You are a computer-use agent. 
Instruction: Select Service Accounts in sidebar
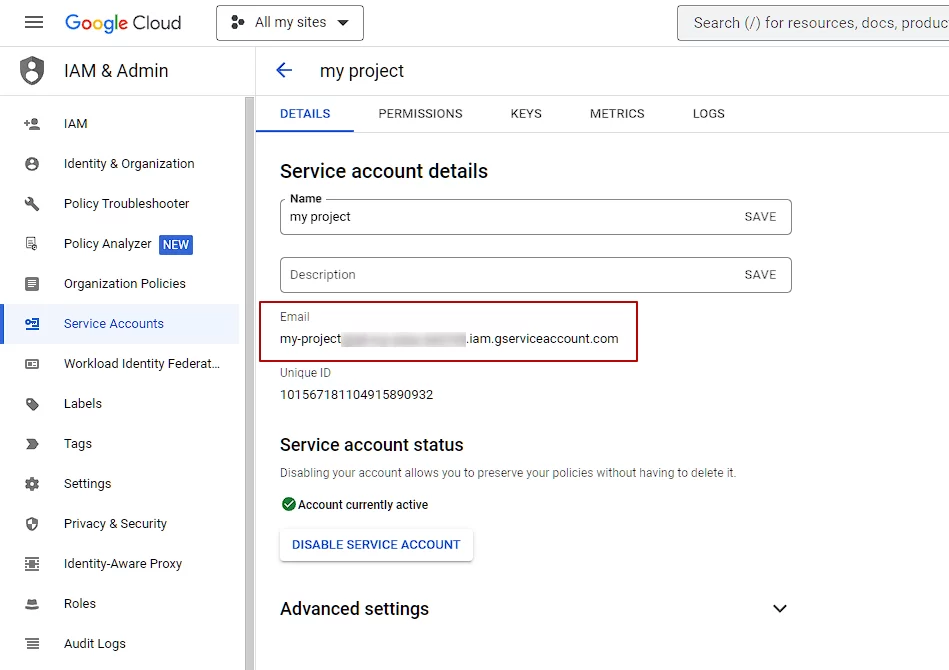[x=121, y=323]
